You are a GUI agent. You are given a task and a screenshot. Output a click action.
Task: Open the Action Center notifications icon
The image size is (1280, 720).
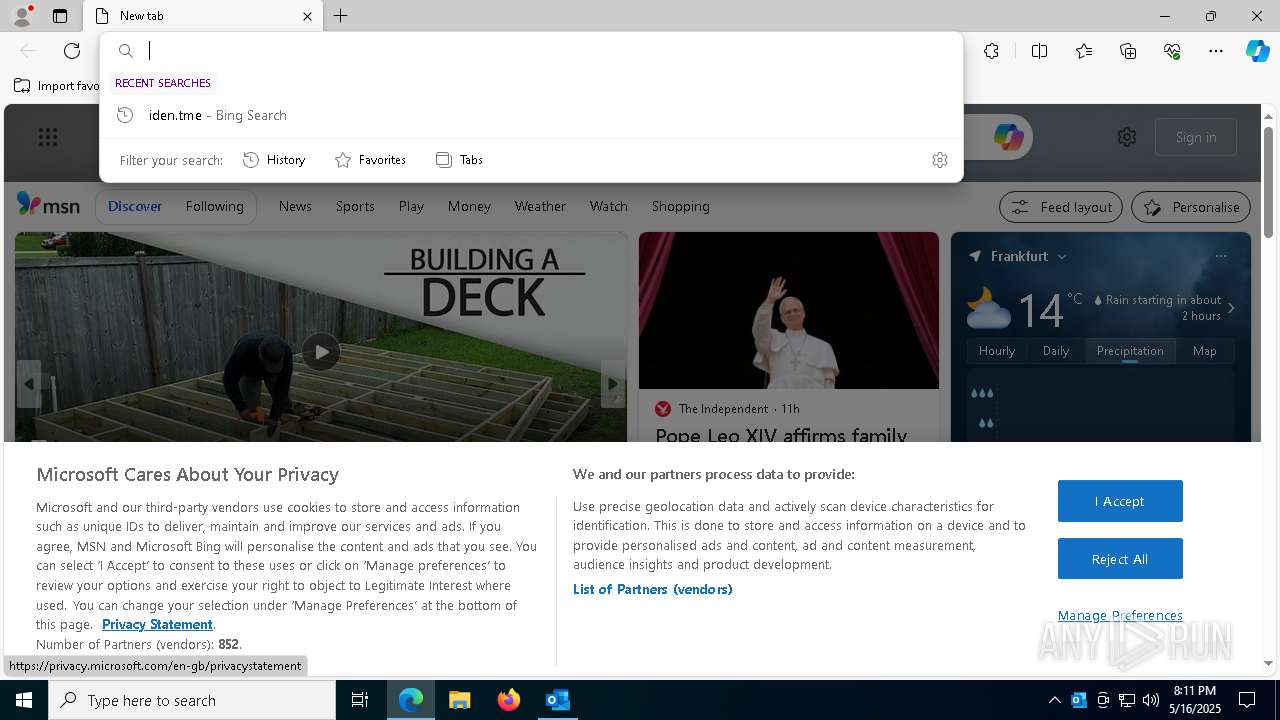coord(1247,700)
